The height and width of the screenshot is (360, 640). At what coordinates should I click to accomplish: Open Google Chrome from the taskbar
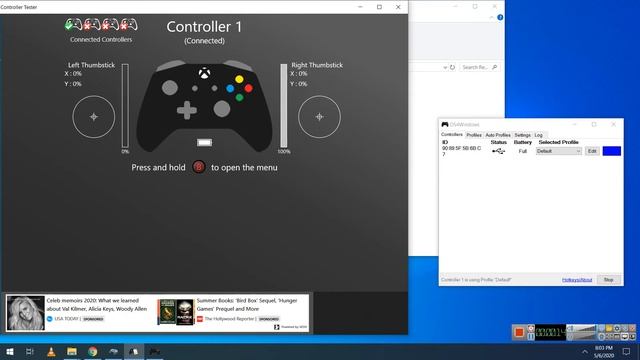93,351
